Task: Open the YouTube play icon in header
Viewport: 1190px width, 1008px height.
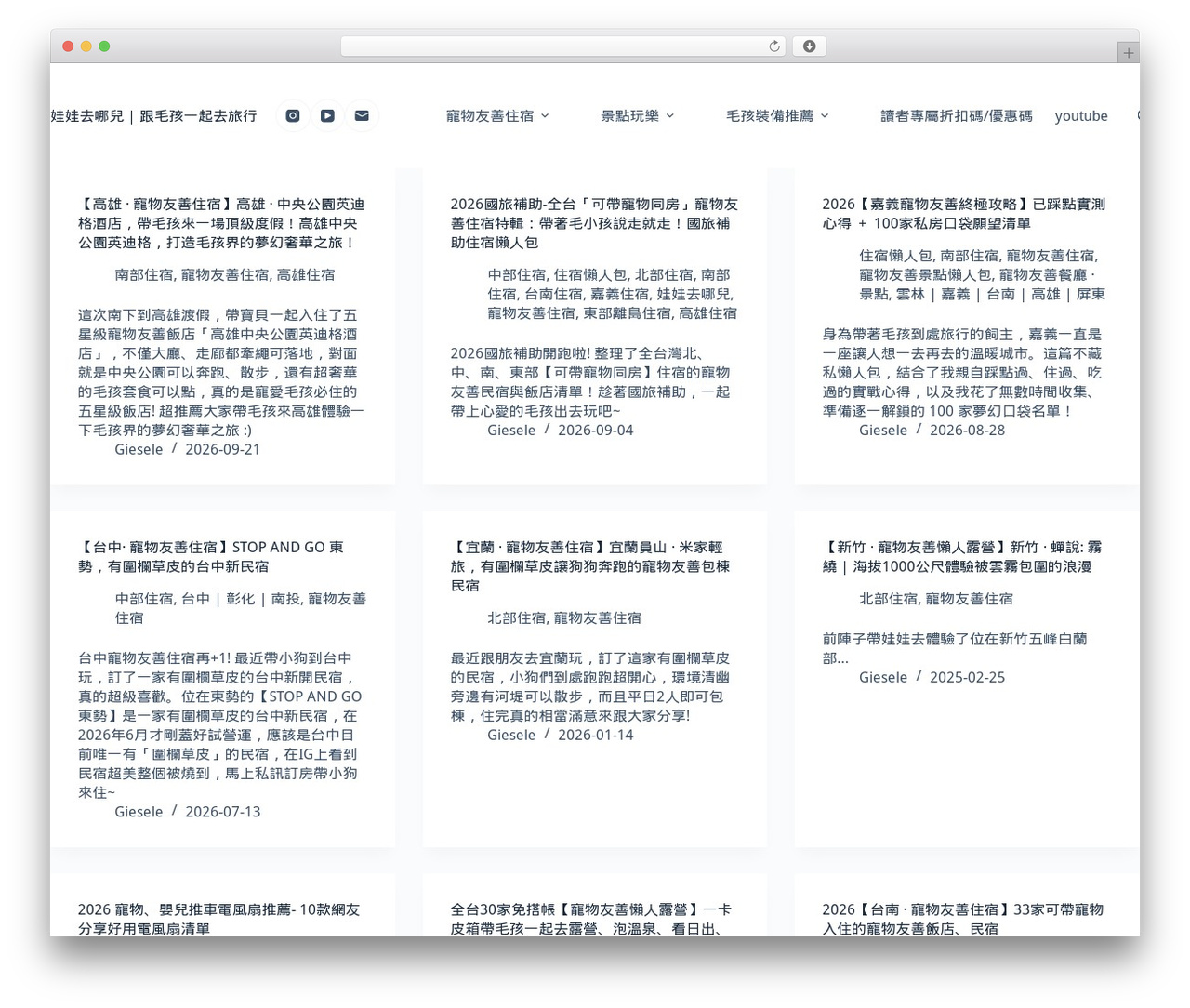Action: tap(327, 115)
